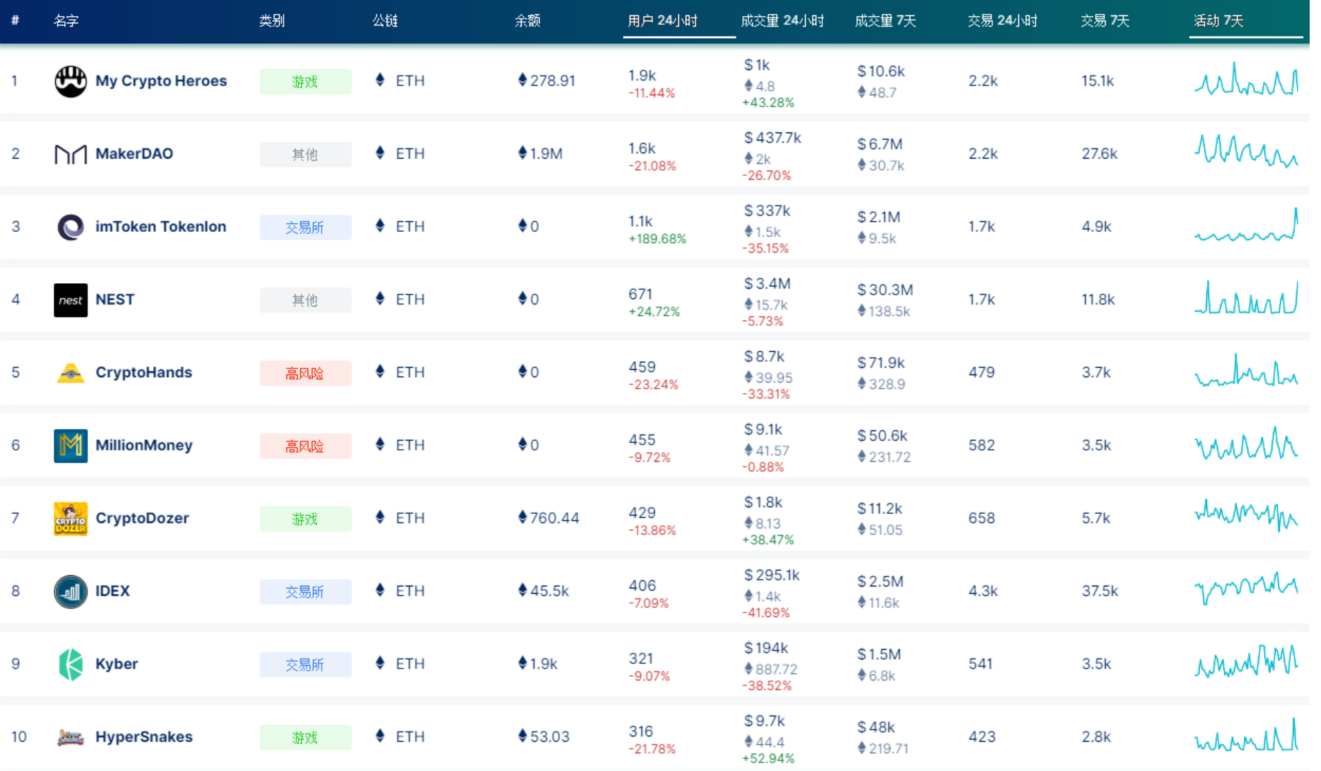Click 其他 tag in MakerDAO row
Image resolution: width=1321 pixels, height=771 pixels.
click(x=305, y=155)
